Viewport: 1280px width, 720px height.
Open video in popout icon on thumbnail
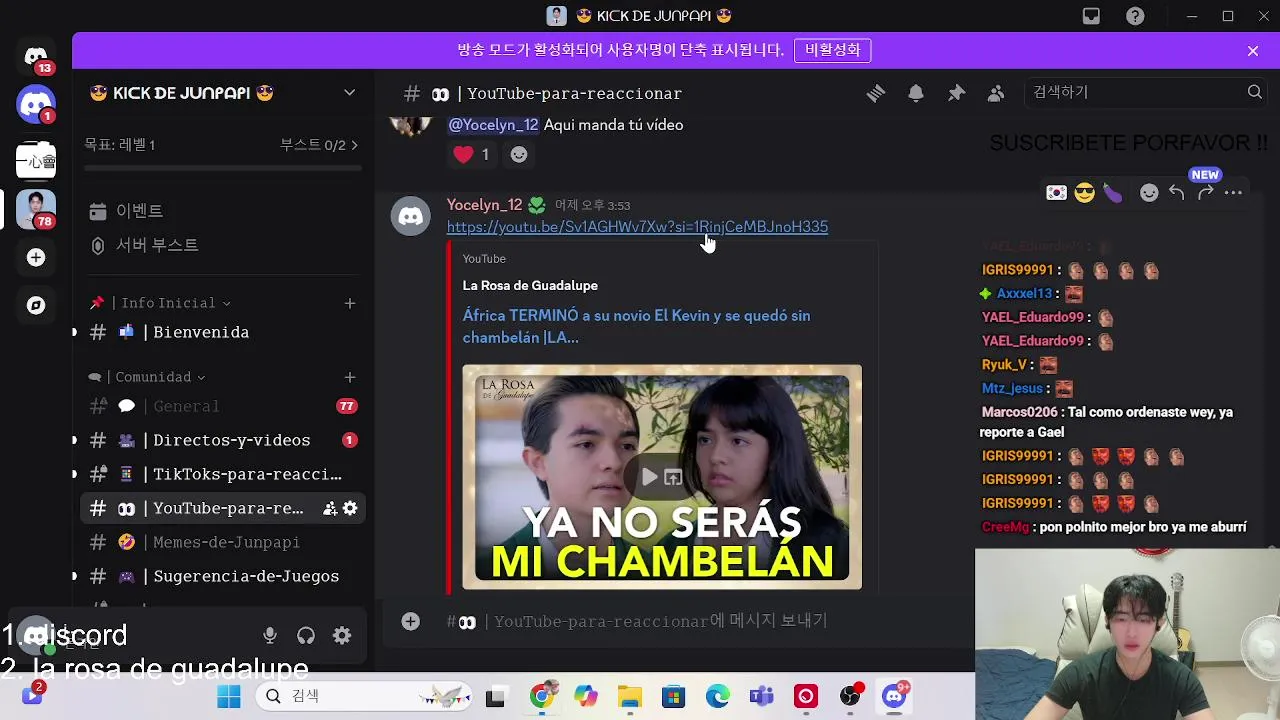673,477
